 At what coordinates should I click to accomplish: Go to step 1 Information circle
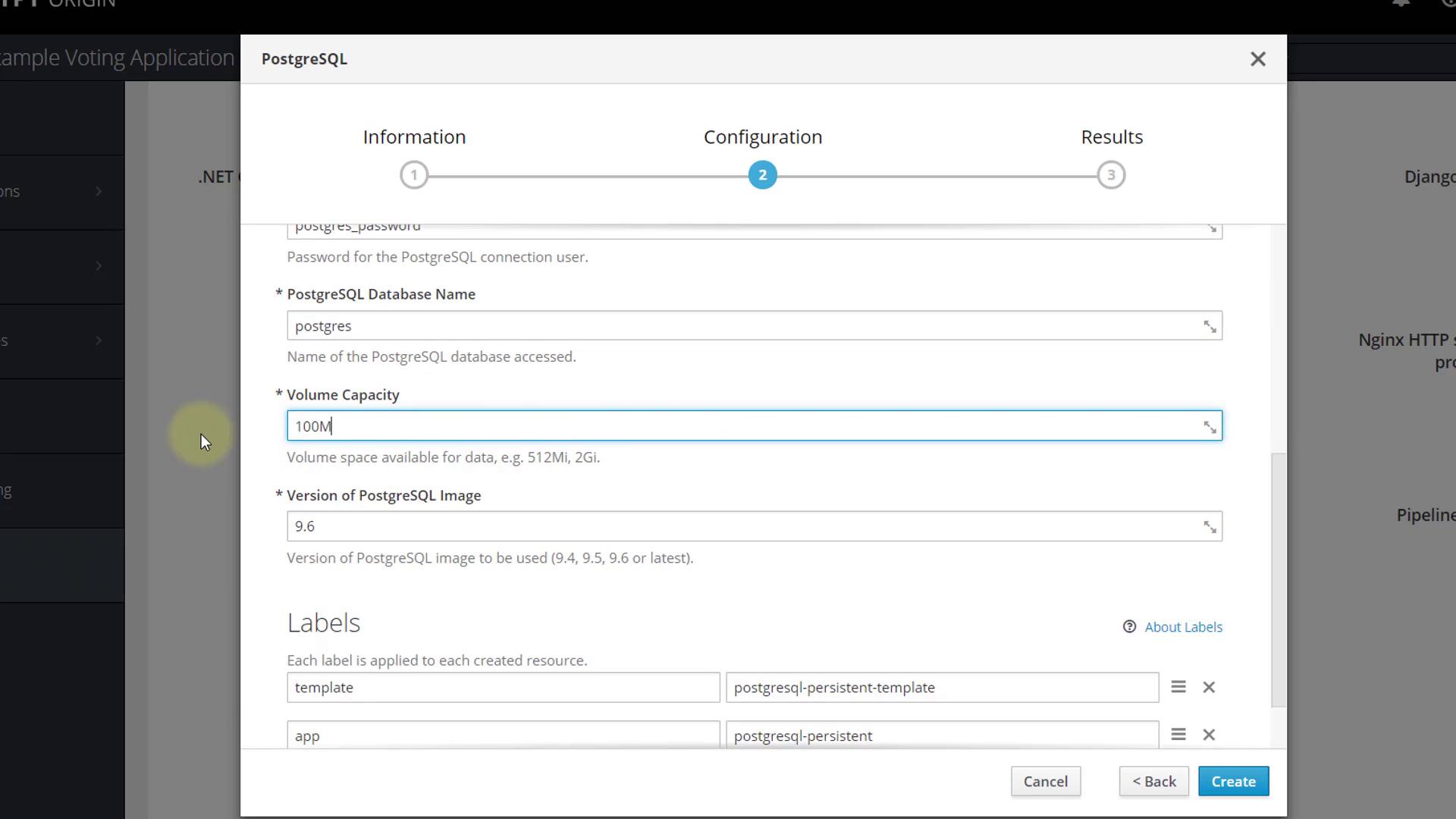[414, 176]
